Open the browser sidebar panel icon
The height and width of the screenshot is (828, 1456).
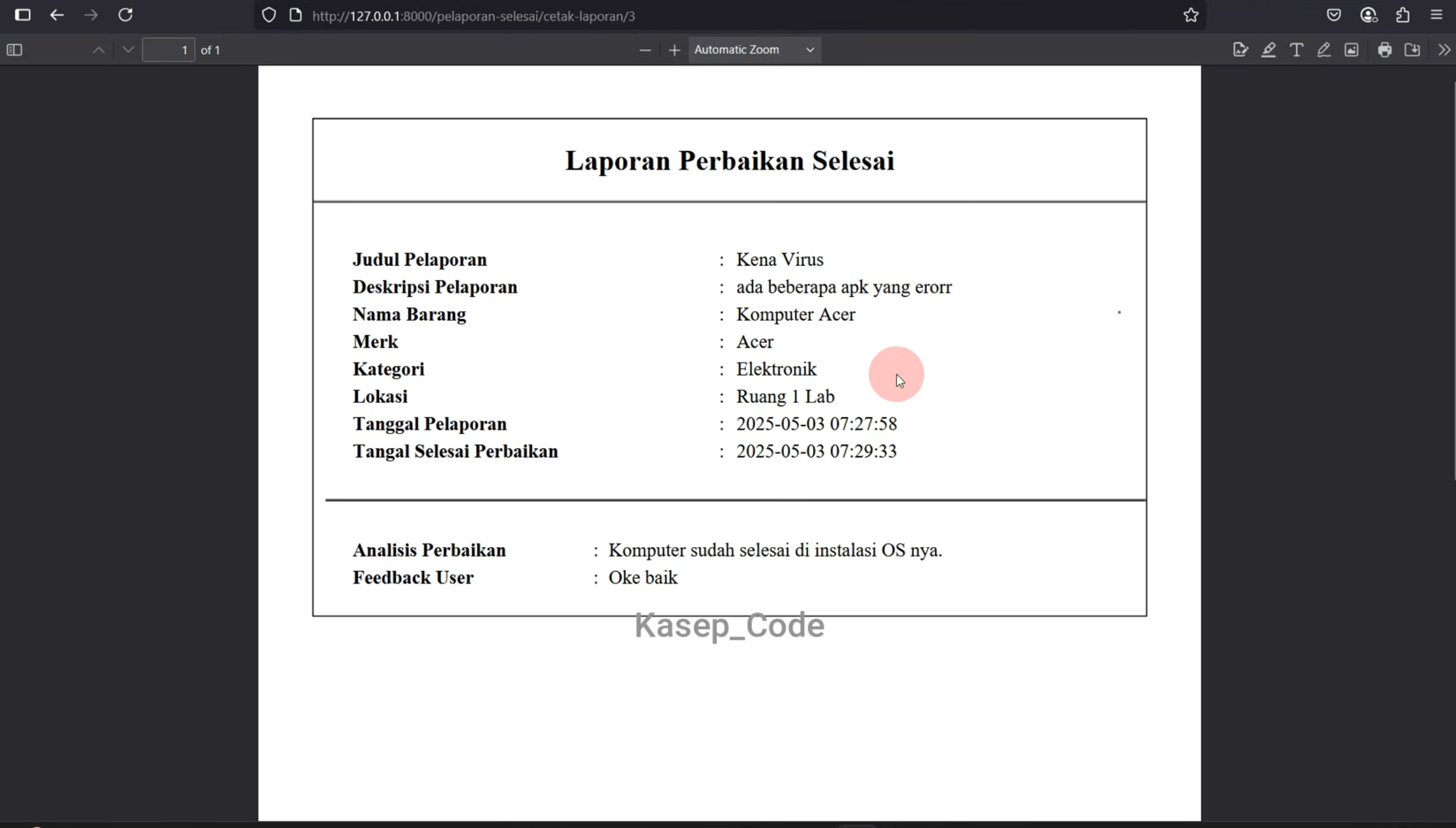(23, 15)
